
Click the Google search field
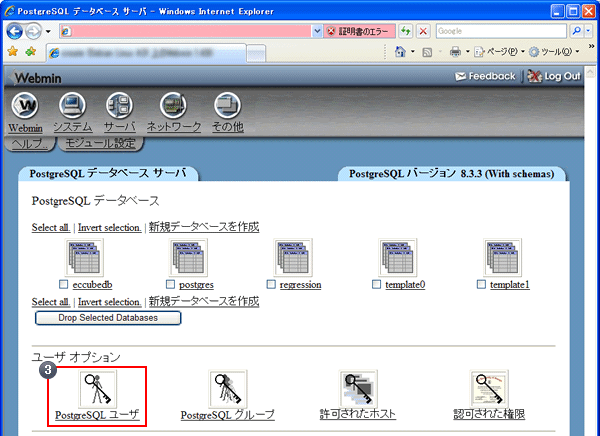pyautogui.click(x=501, y=31)
